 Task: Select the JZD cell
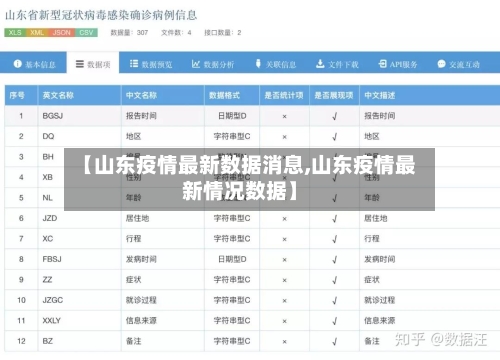click(79, 218)
